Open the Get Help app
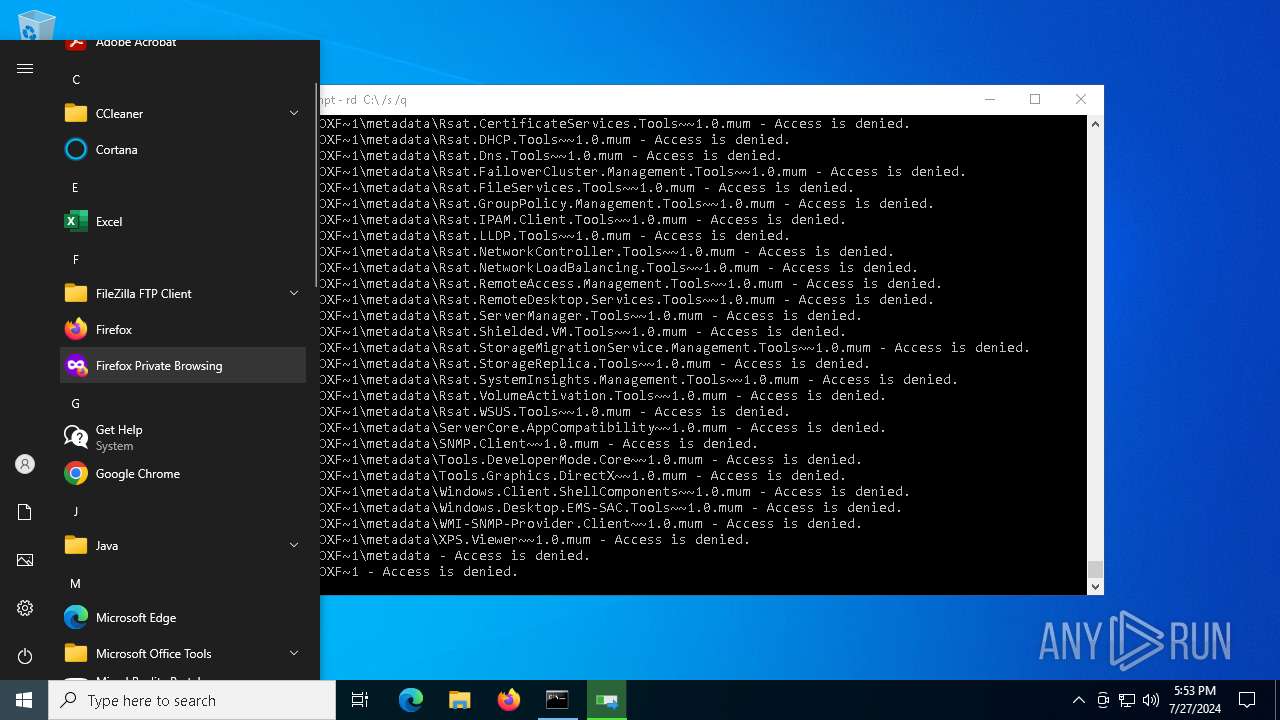The width and height of the screenshot is (1280, 720). [183, 438]
